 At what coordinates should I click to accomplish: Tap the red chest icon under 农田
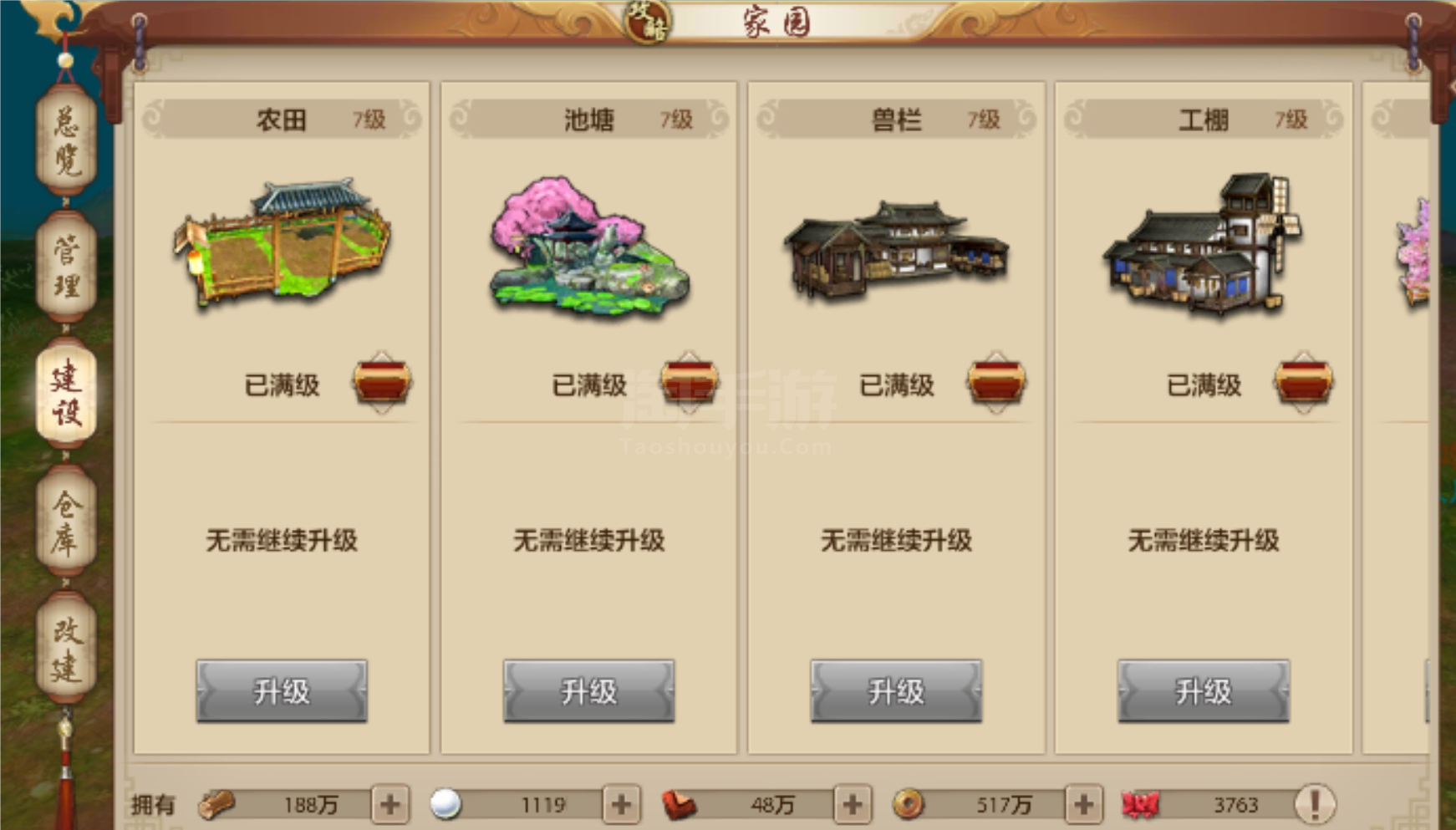pyautogui.click(x=382, y=383)
